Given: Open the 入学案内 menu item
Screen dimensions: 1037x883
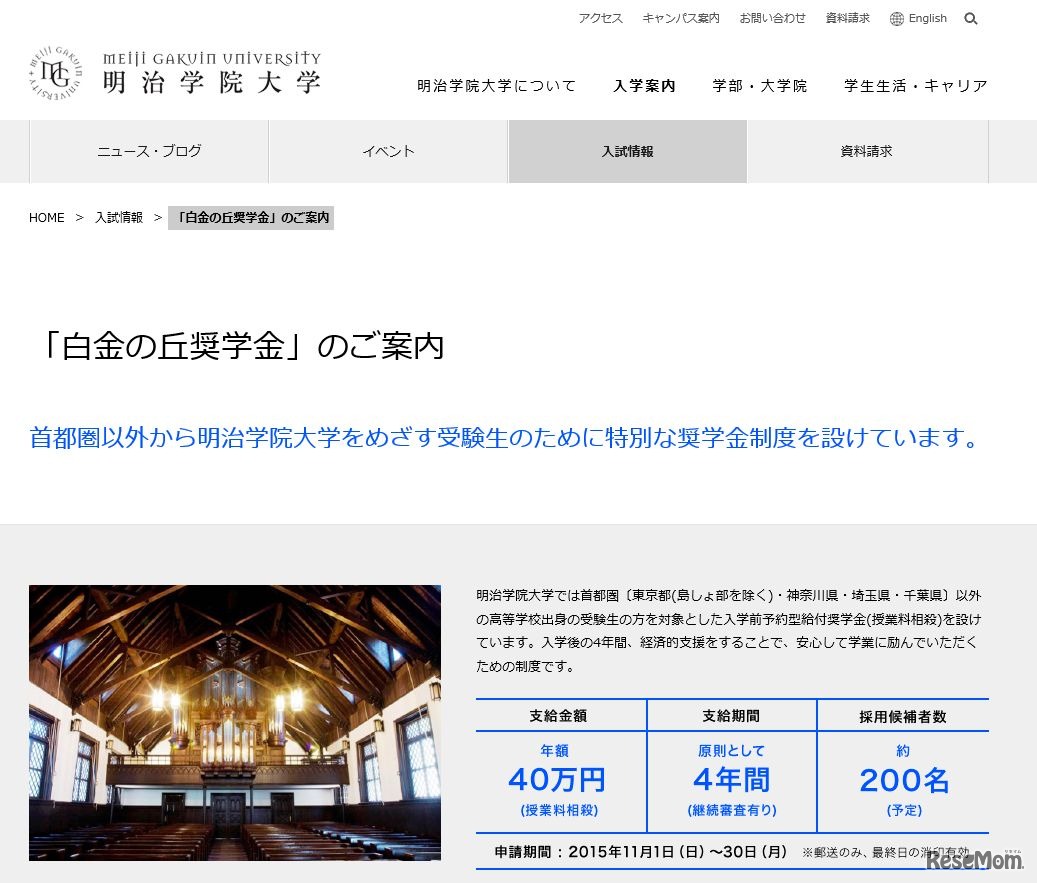Looking at the screenshot, I should pos(644,86).
